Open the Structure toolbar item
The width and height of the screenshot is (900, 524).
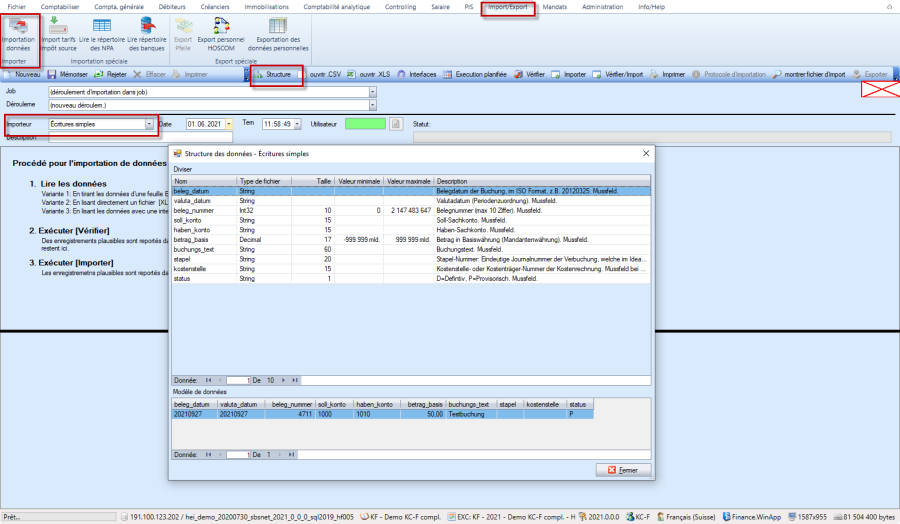point(273,74)
